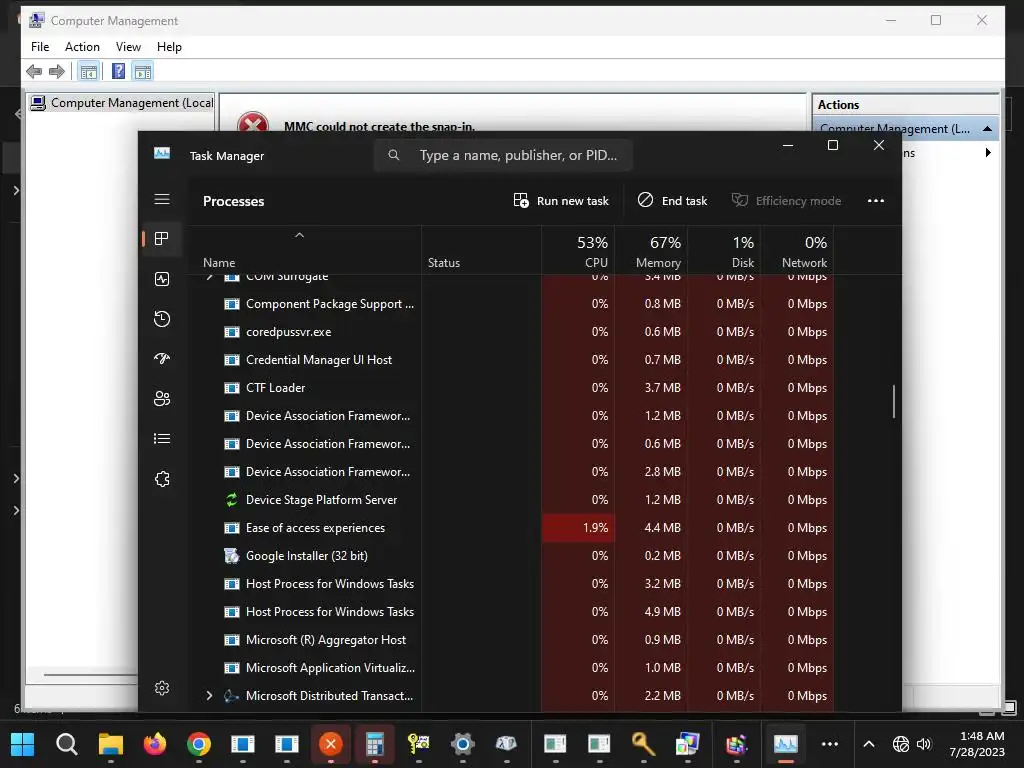Click Task Manager vertical scrollbar thumb
Viewport: 1024px width, 768px height.
pyautogui.click(x=893, y=401)
